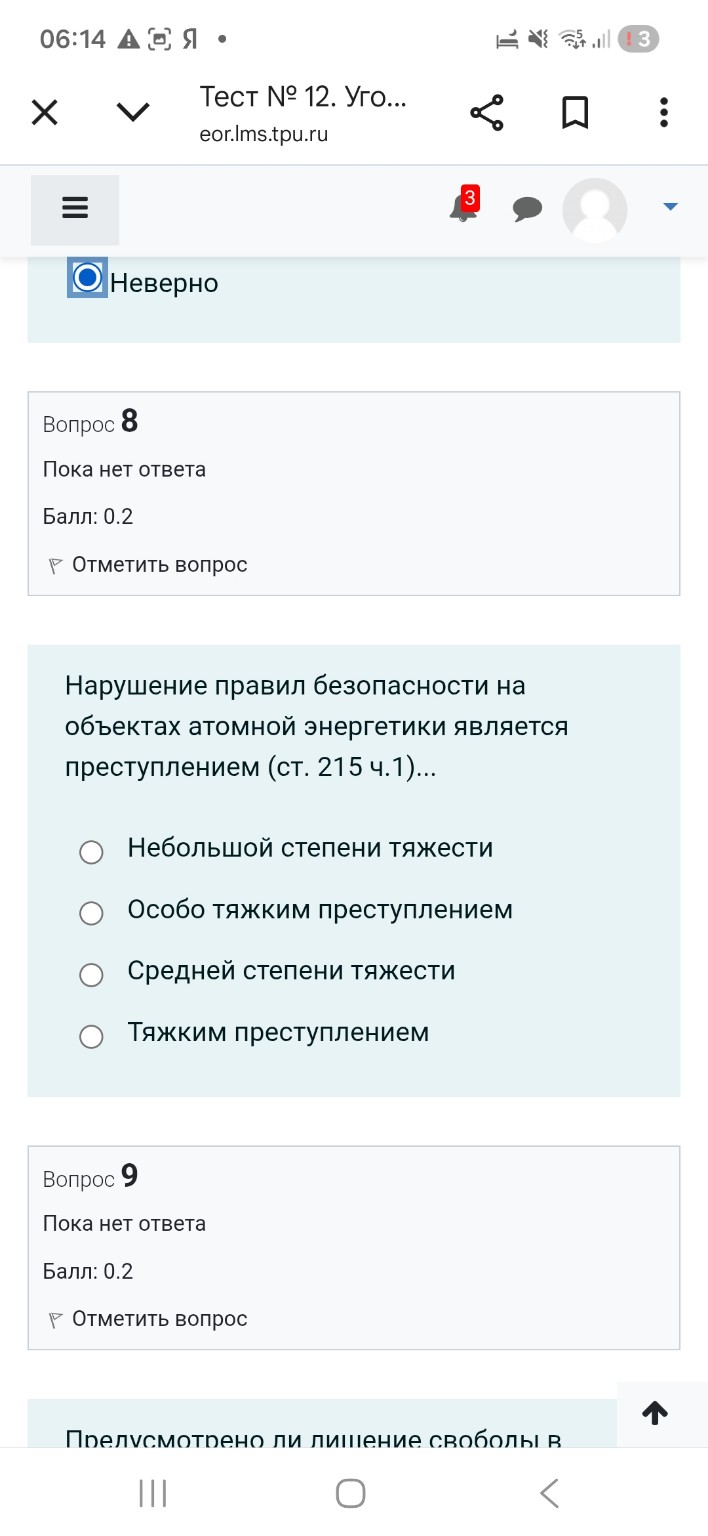Open messages with the chat bubble icon
This screenshot has height=1536, width=708.
point(527,209)
